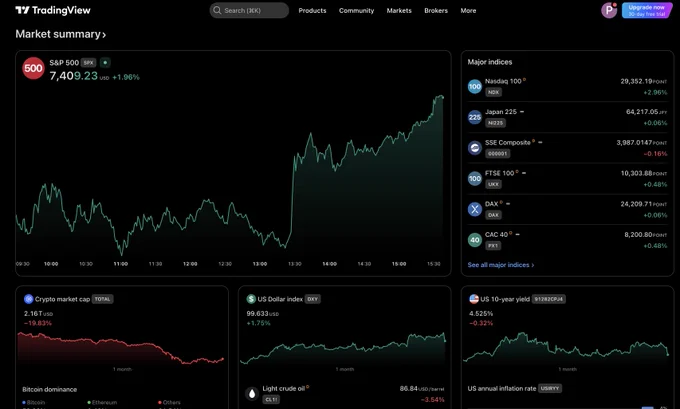The height and width of the screenshot is (409, 680).
Task: Open the More menu
Action: (x=468, y=10)
